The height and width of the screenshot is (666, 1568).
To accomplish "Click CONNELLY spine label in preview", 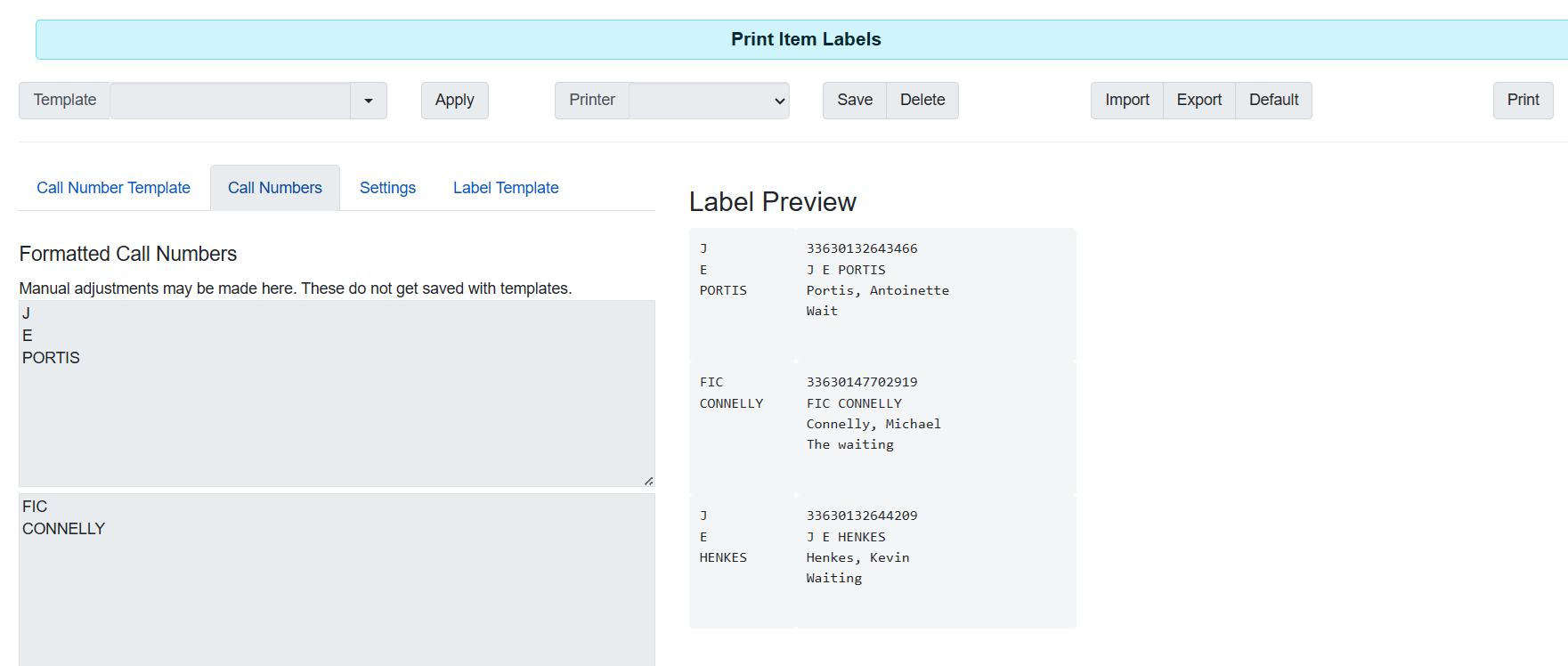I will pyautogui.click(x=731, y=403).
